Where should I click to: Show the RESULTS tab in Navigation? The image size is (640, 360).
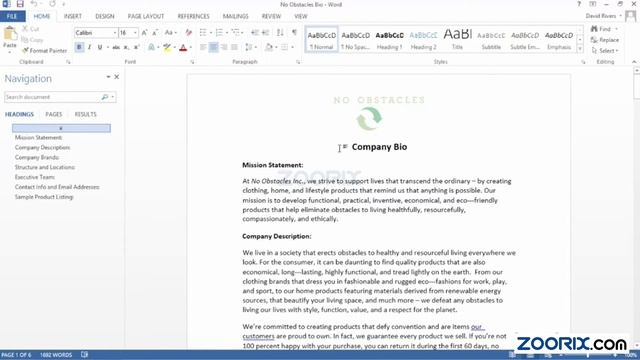point(85,114)
